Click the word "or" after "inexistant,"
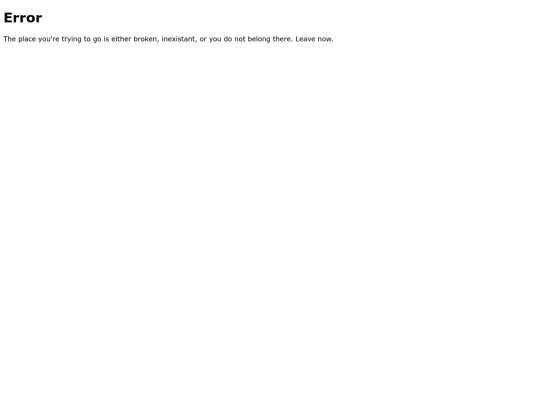The width and height of the screenshot is (540, 405). point(203,39)
